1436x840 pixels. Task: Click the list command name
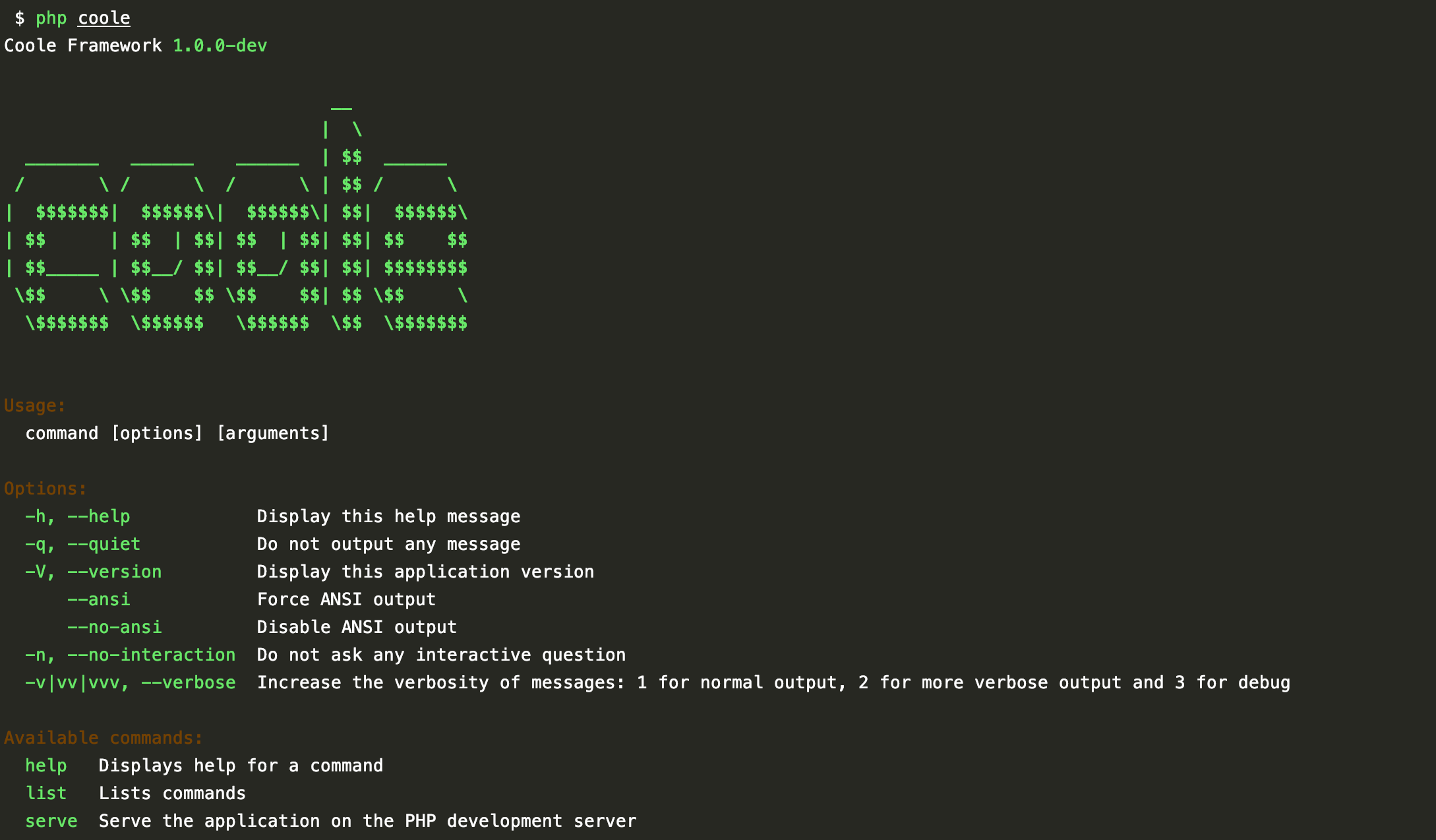(45, 793)
